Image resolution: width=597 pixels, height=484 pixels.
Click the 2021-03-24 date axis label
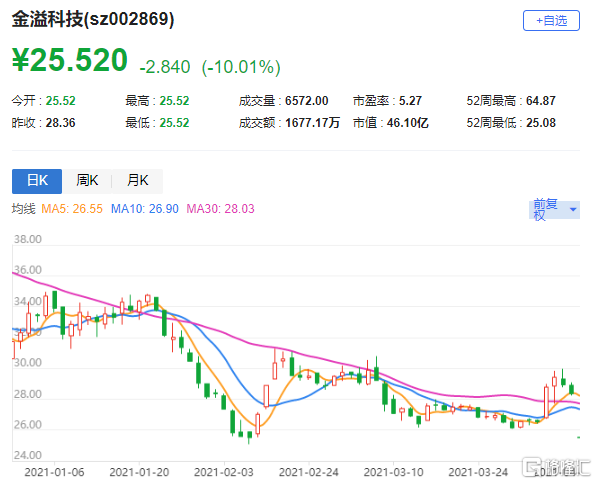coord(478,473)
